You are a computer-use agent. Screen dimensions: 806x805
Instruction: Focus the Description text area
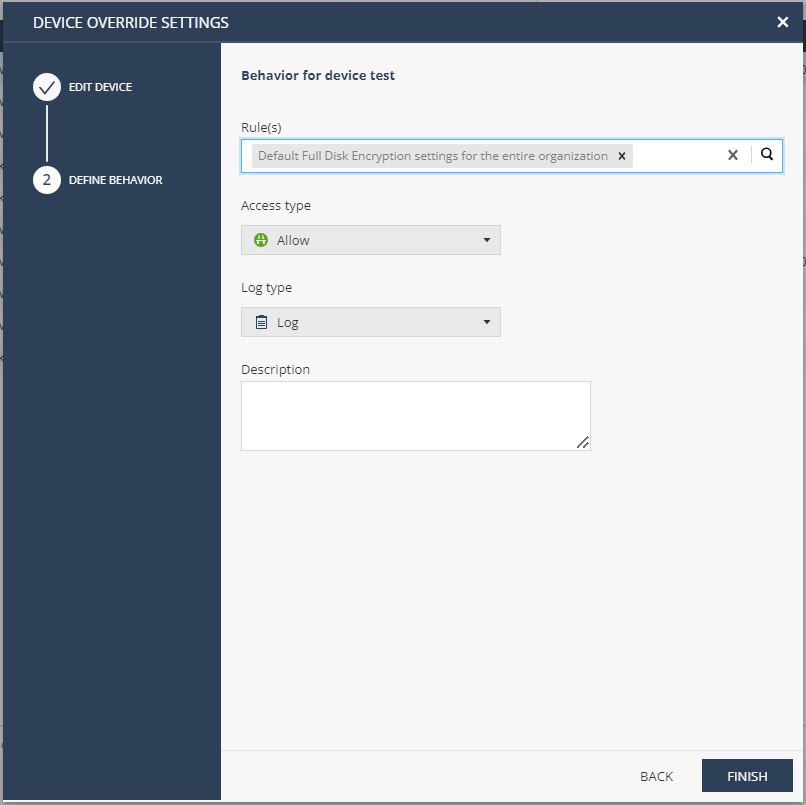416,416
